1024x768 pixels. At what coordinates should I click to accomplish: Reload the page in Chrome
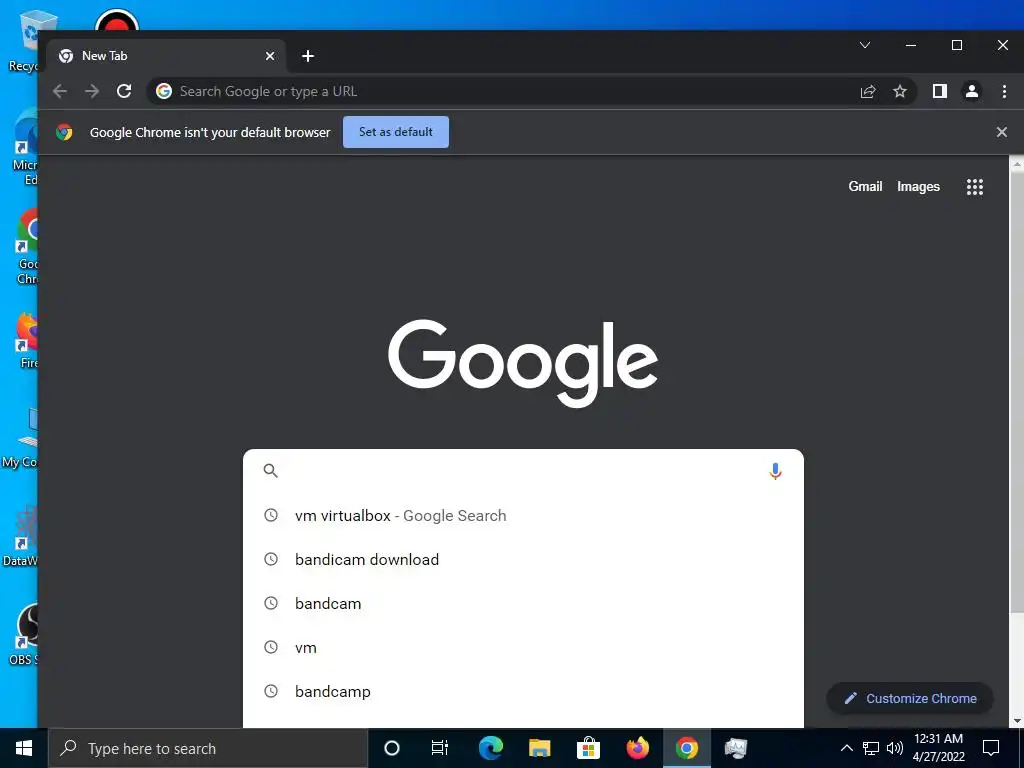(x=124, y=91)
